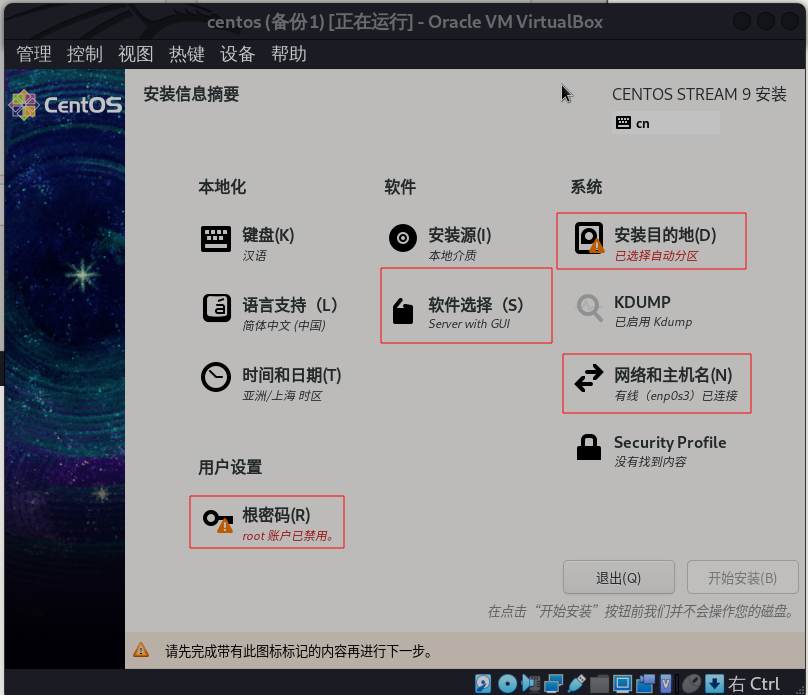Screen dimensions: 808x695
Task: Click the 已启用 Kdump status text
Action: [653, 322]
